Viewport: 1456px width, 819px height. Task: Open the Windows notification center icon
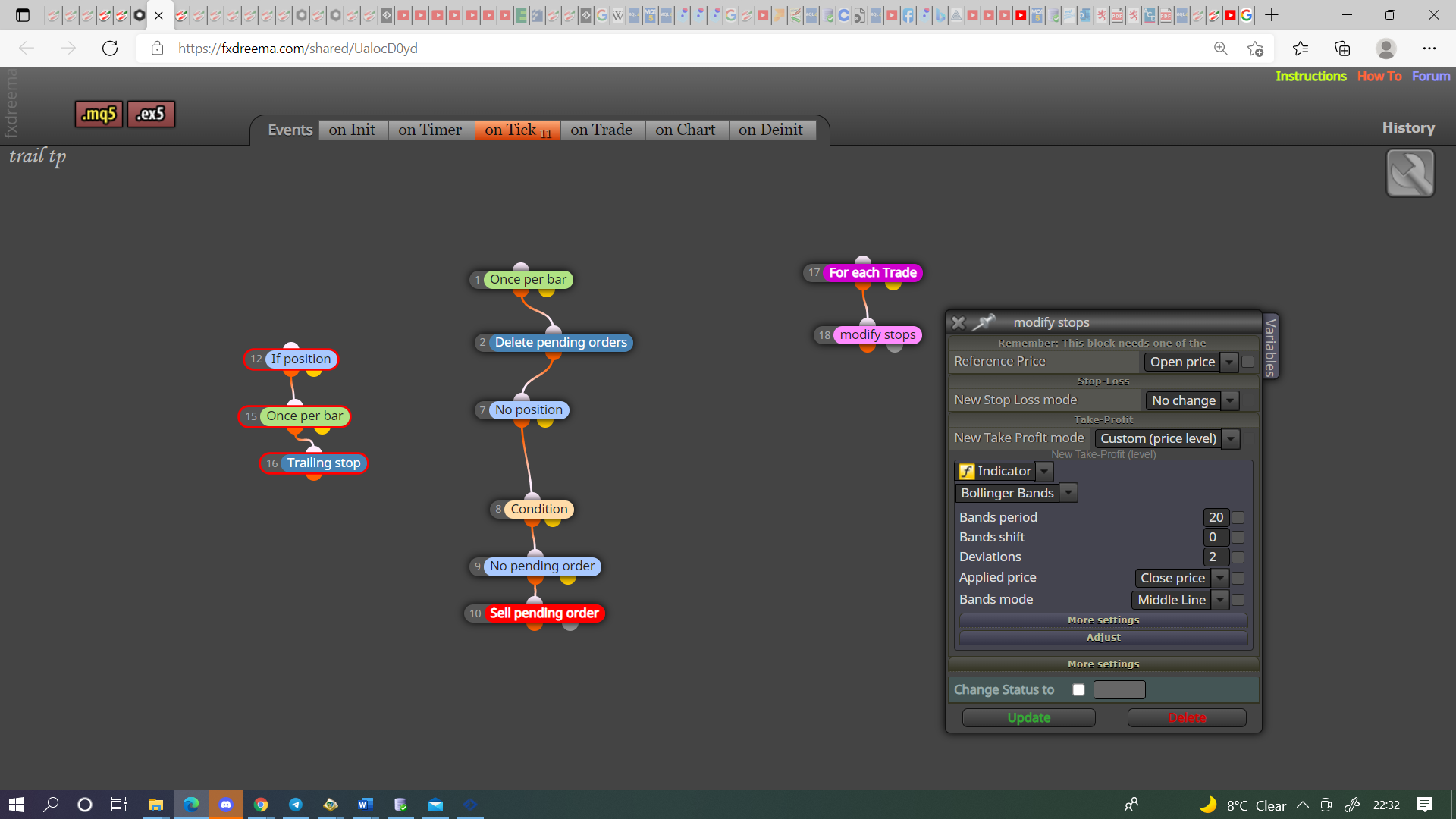1425,805
